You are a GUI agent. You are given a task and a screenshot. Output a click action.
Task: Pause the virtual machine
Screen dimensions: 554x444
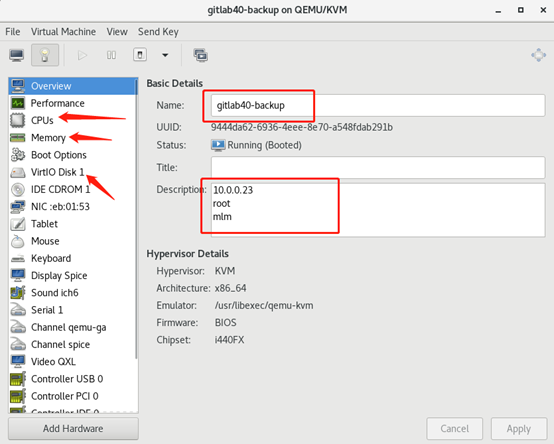111,55
